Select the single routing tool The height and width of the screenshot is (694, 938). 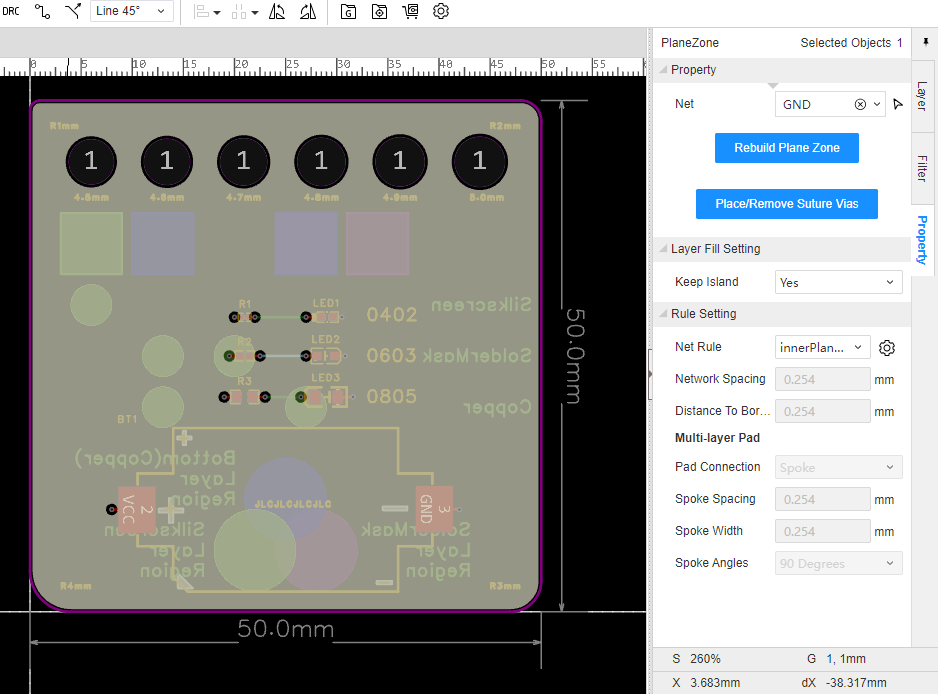42,12
